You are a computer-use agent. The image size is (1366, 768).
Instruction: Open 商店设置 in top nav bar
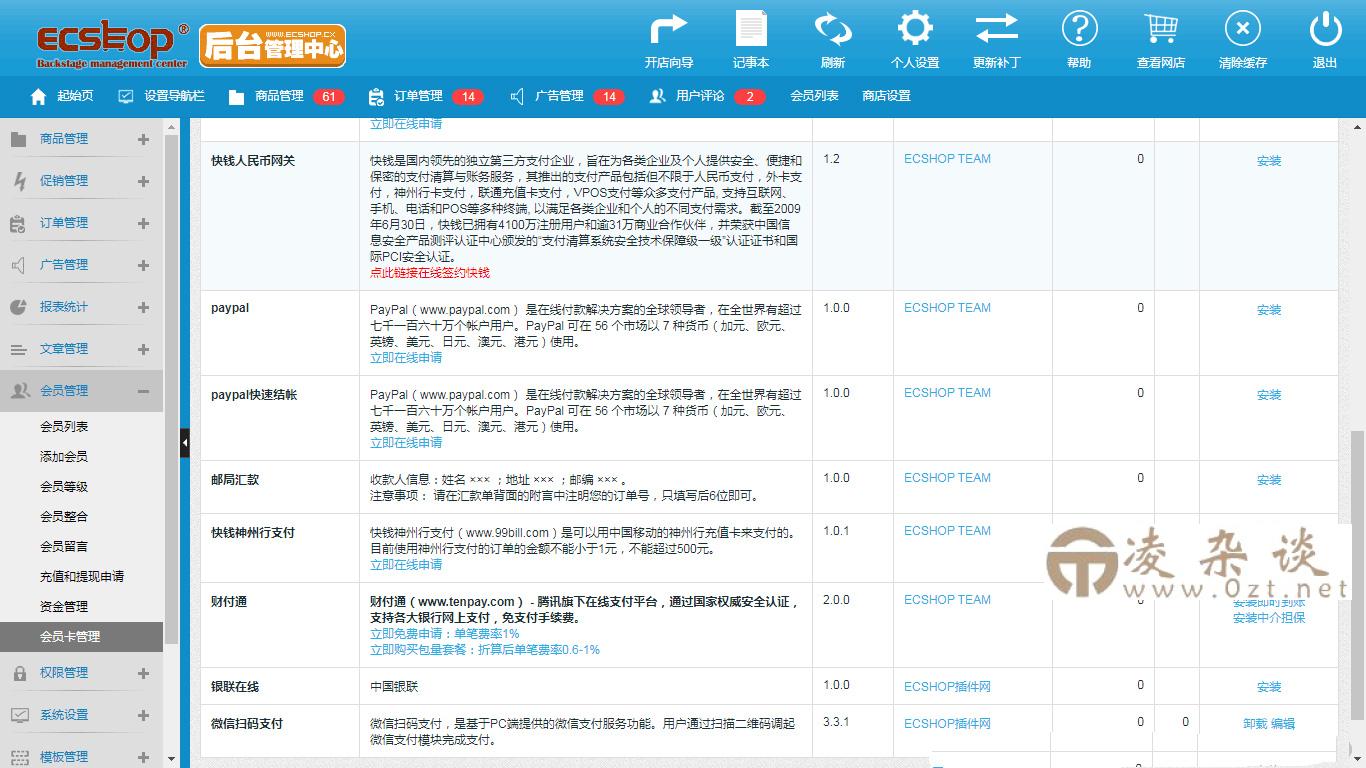coord(886,96)
